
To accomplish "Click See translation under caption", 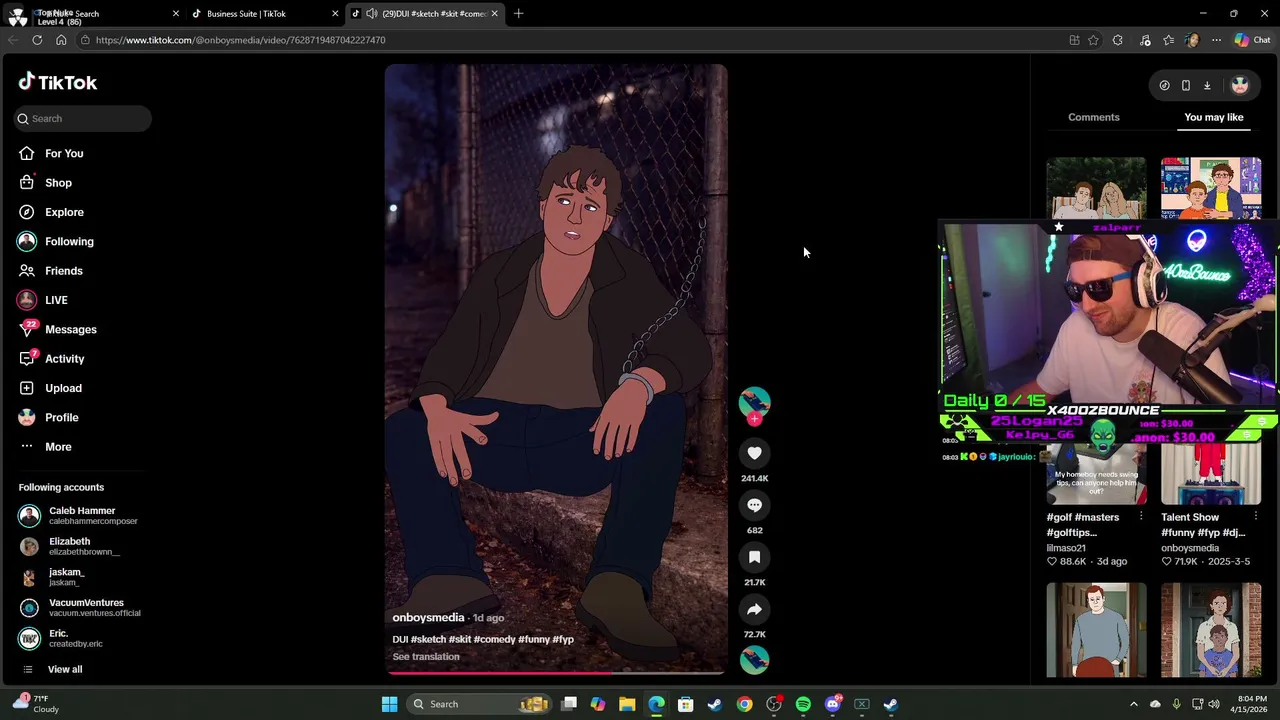I will tap(426, 657).
